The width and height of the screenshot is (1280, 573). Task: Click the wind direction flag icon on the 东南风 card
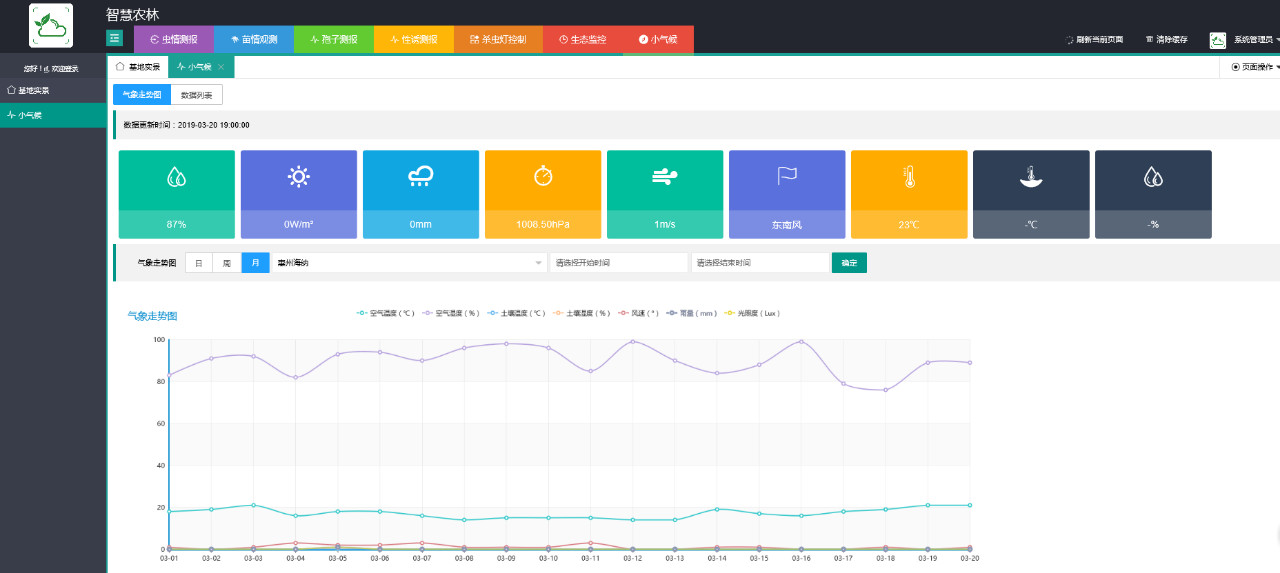(x=787, y=176)
